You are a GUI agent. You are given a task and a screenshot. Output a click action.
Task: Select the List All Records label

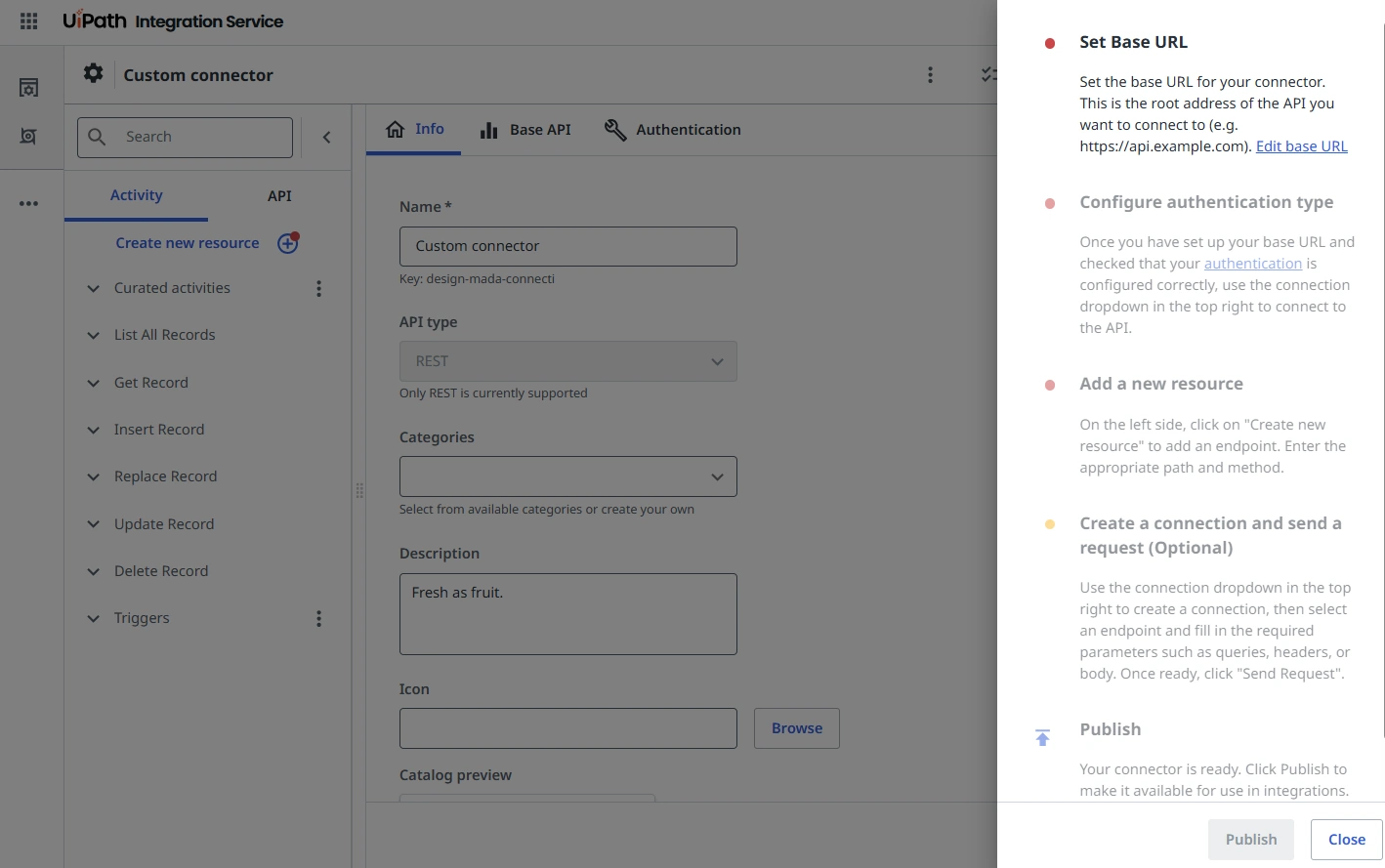[164, 335]
